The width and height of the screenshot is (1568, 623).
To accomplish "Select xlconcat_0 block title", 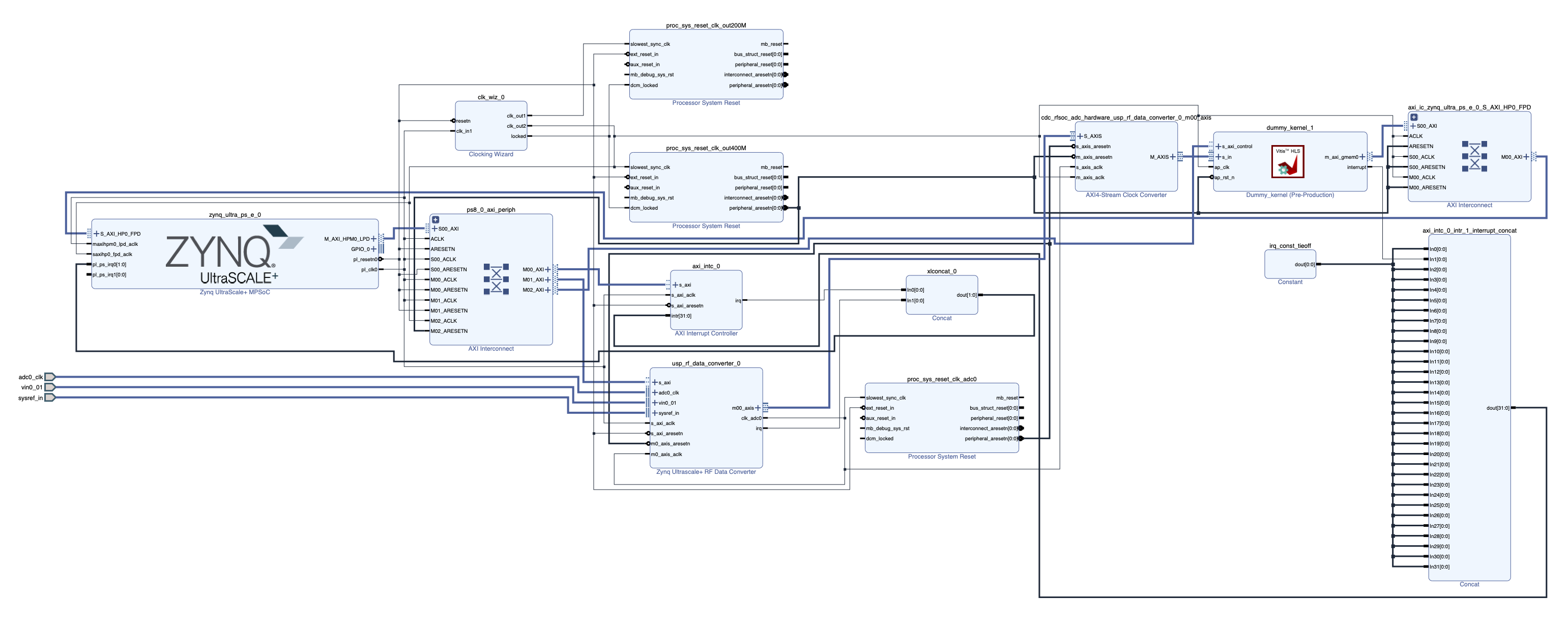I will click(x=941, y=271).
